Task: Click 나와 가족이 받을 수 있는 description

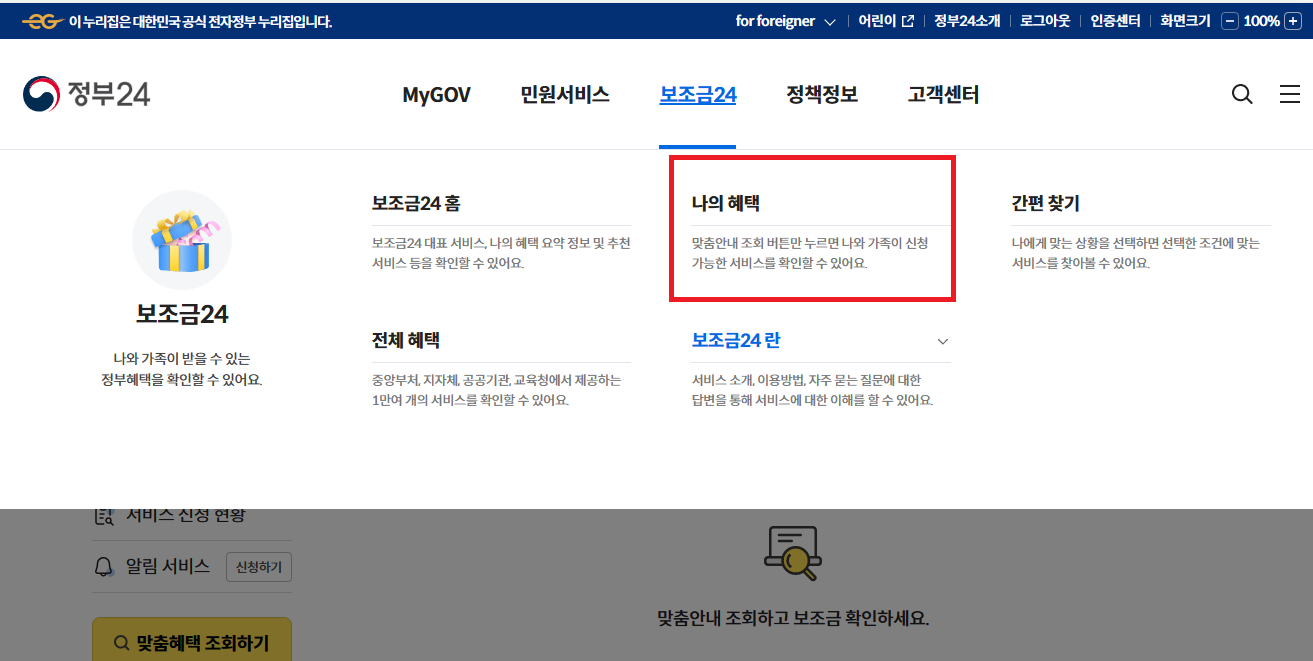Action: [182, 368]
